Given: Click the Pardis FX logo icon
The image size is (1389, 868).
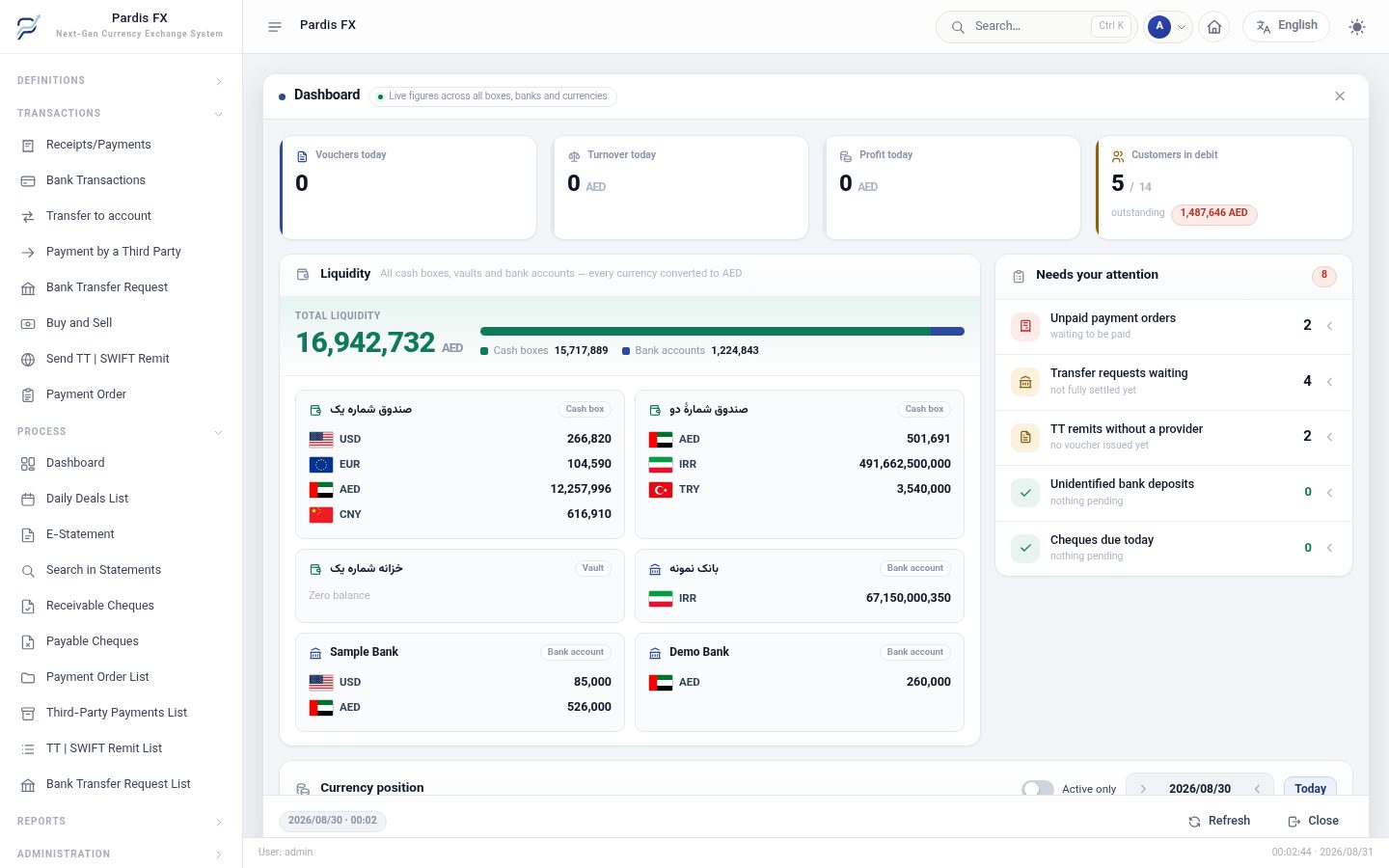Looking at the screenshot, I should click(x=29, y=26).
